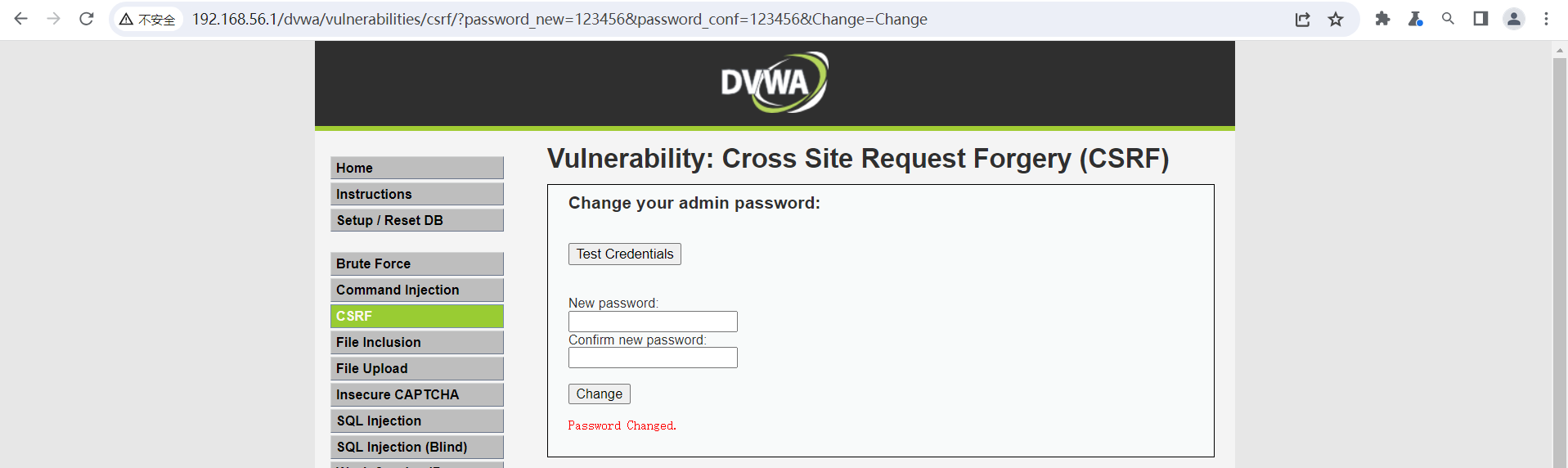Click the Confirm new password field
This screenshot has width=1568, height=468.
coord(653,358)
